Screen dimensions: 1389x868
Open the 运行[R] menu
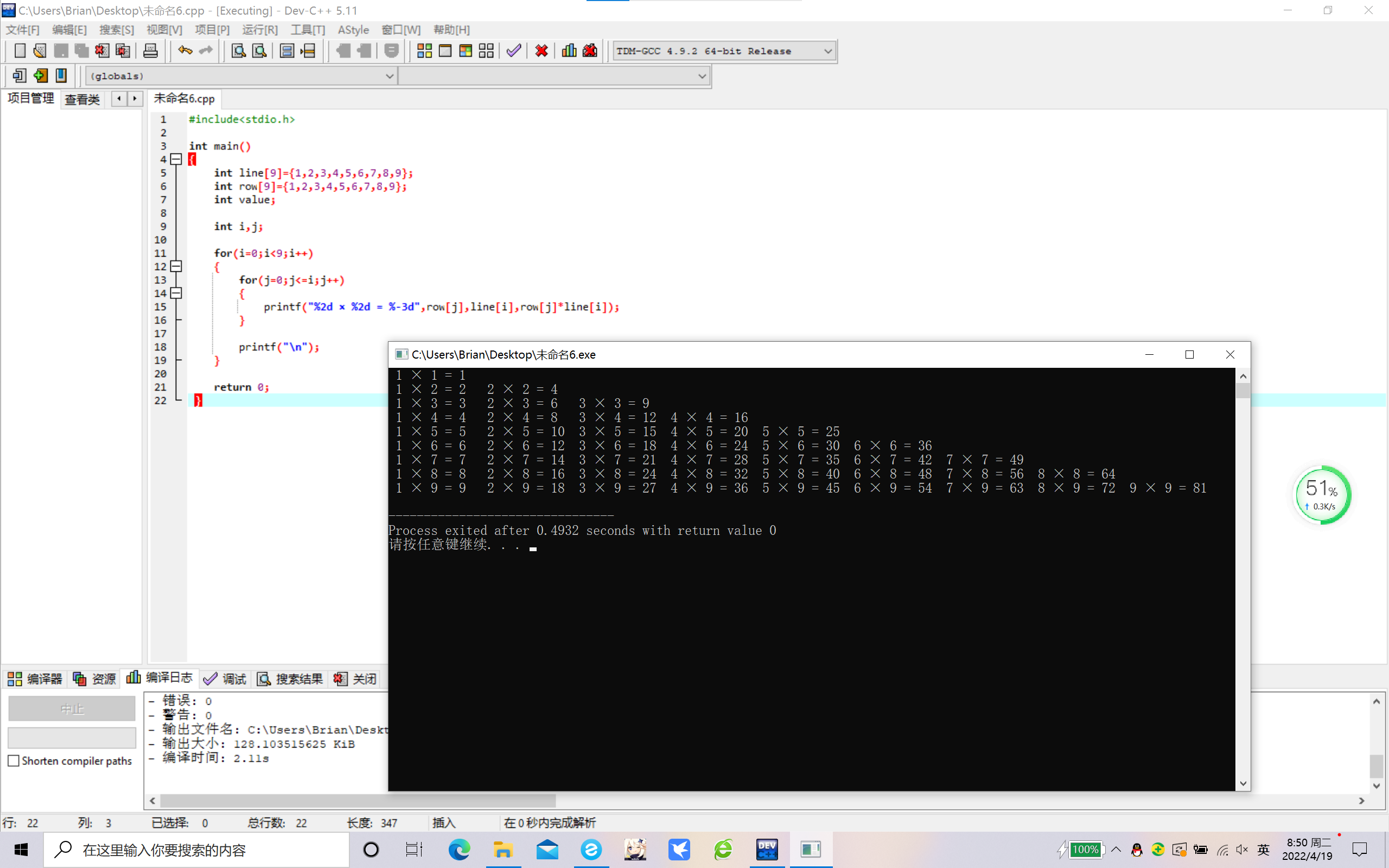tap(259, 30)
